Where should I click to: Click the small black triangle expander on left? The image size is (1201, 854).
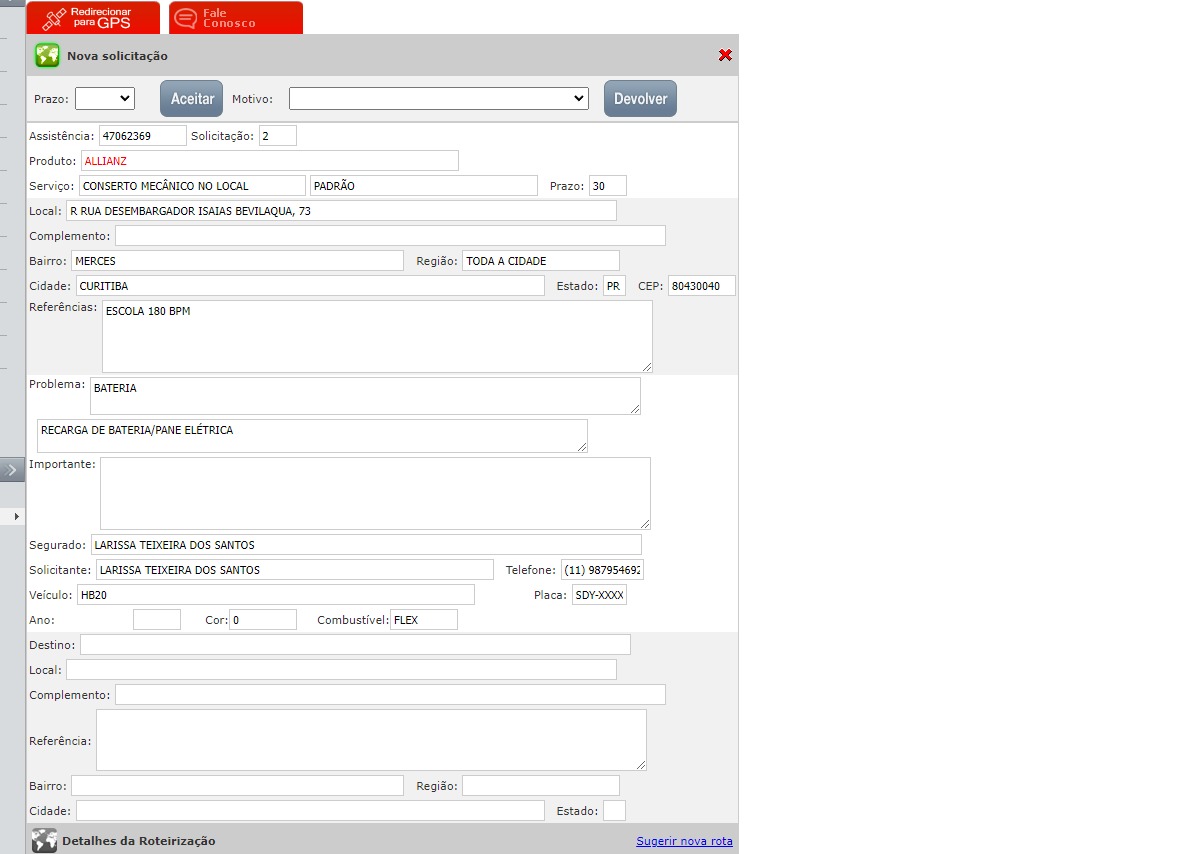[16, 516]
